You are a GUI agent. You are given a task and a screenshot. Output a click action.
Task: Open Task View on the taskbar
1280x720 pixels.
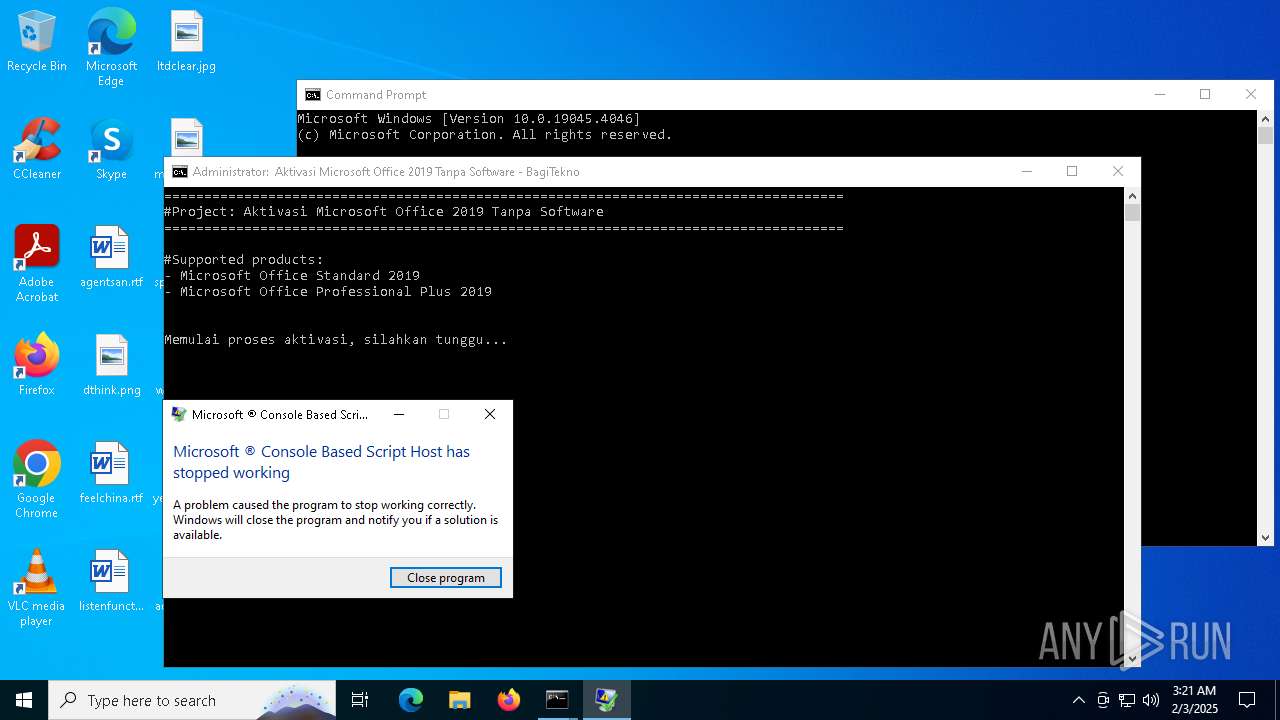tap(360, 700)
